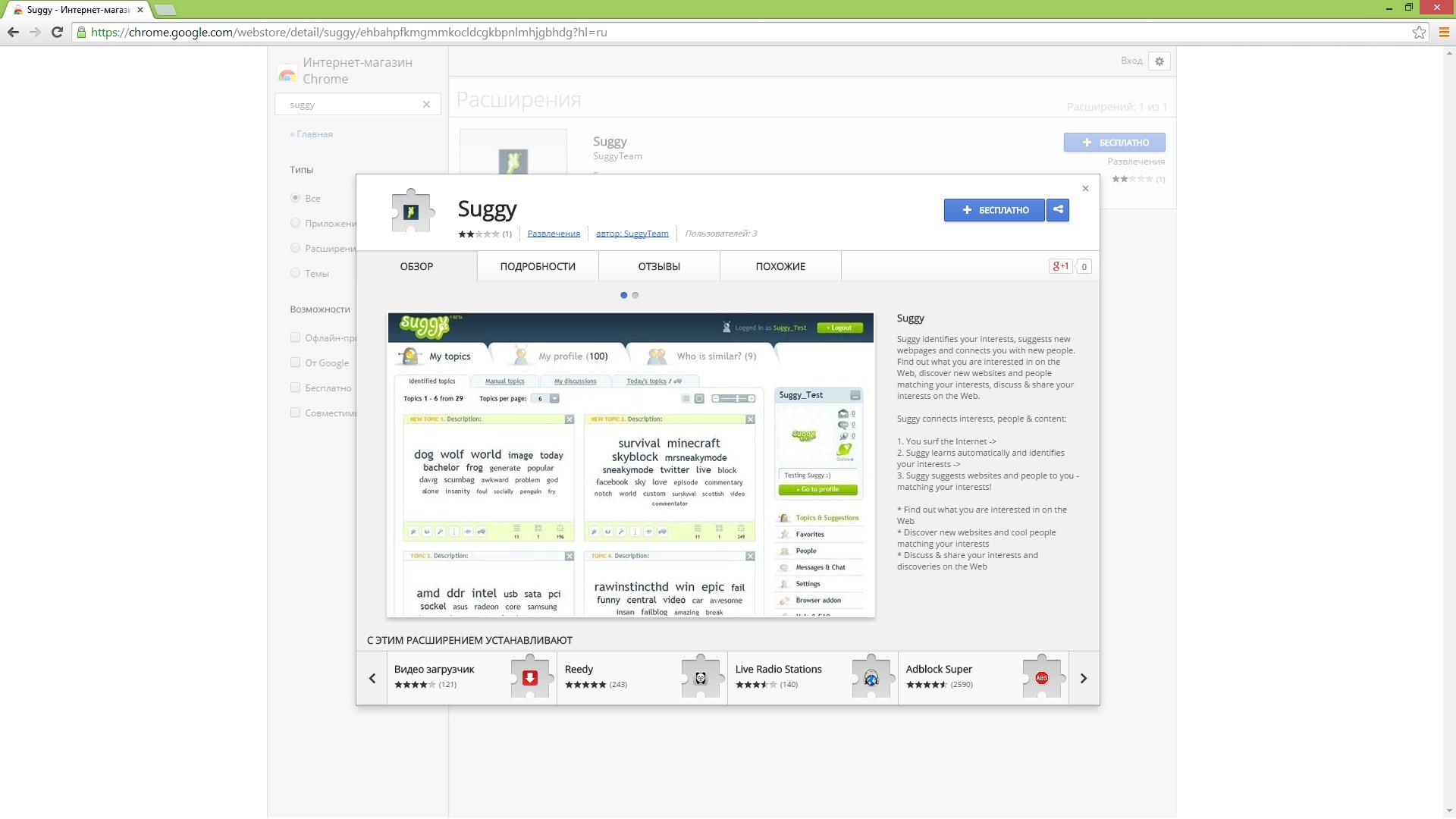
Task: Bookmark this page with the star icon
Action: [x=1419, y=32]
